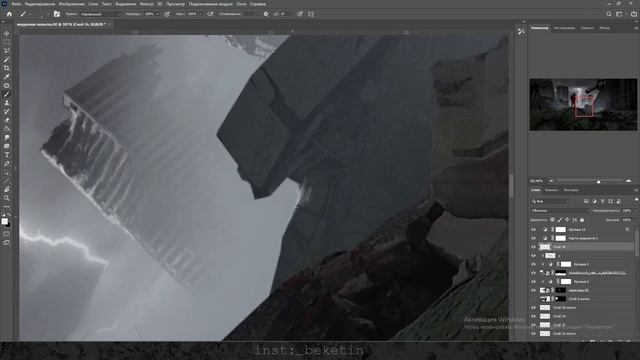Viewport: 640px width, 360px height.
Task: Hide the Слой 26 layer
Action: (533, 247)
